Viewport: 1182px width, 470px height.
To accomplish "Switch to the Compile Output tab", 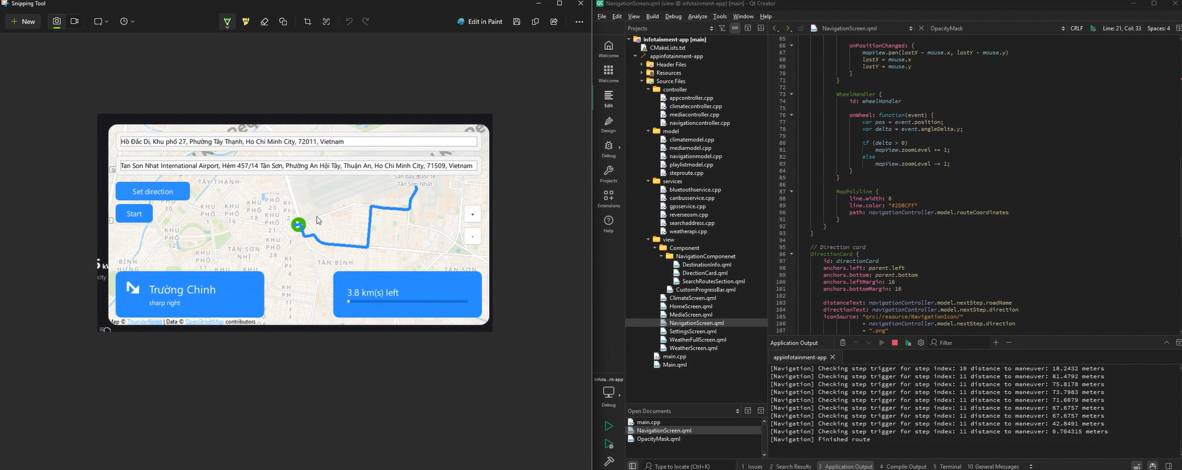I will 904,466.
